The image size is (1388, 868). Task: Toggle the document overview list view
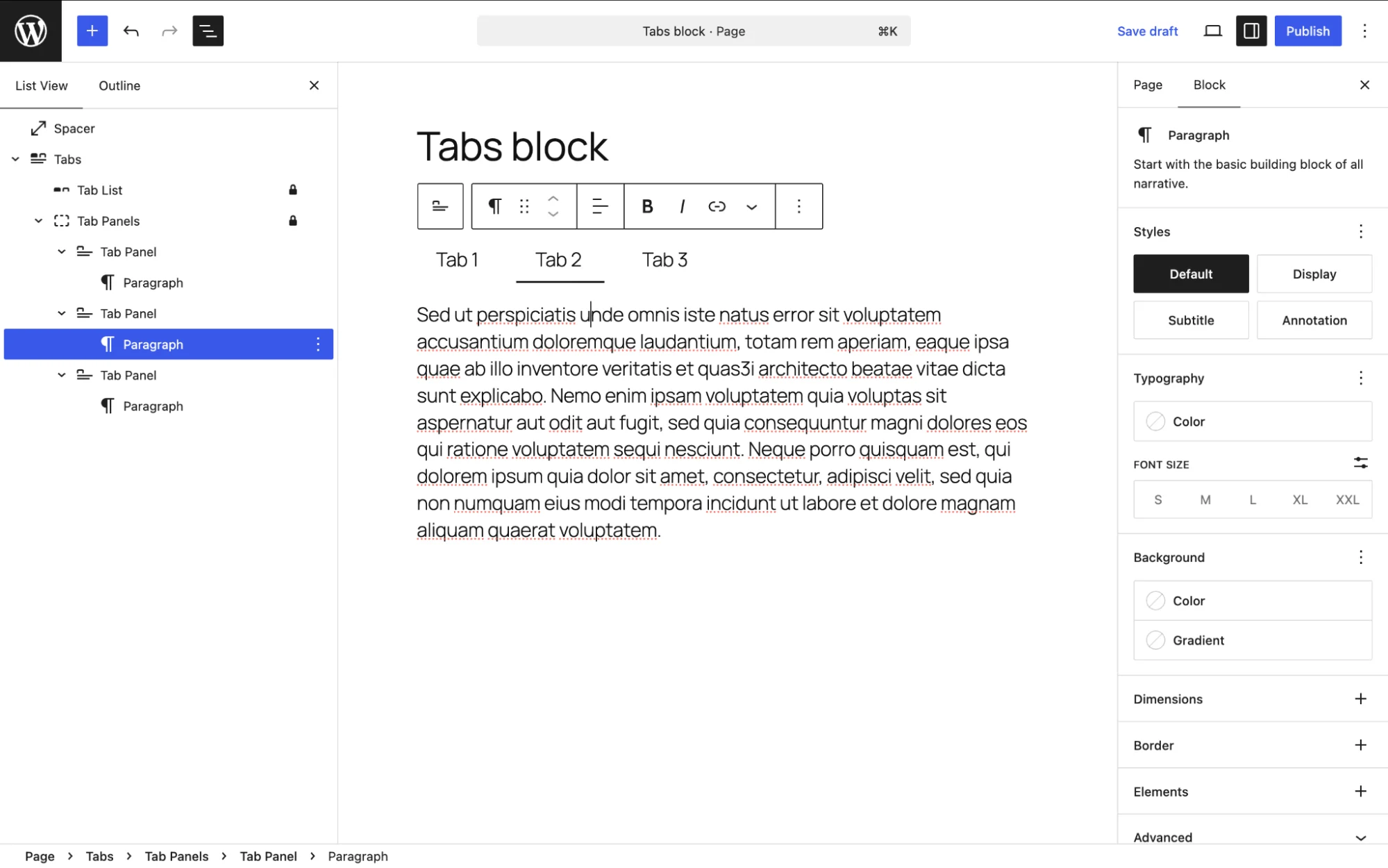click(208, 31)
